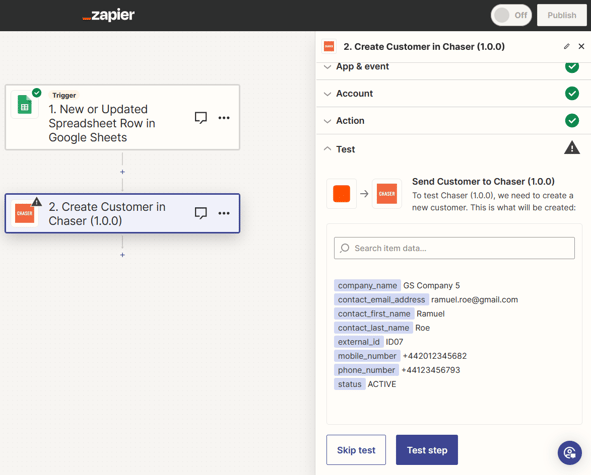
Task: Click the Test step button
Action: pos(427,450)
